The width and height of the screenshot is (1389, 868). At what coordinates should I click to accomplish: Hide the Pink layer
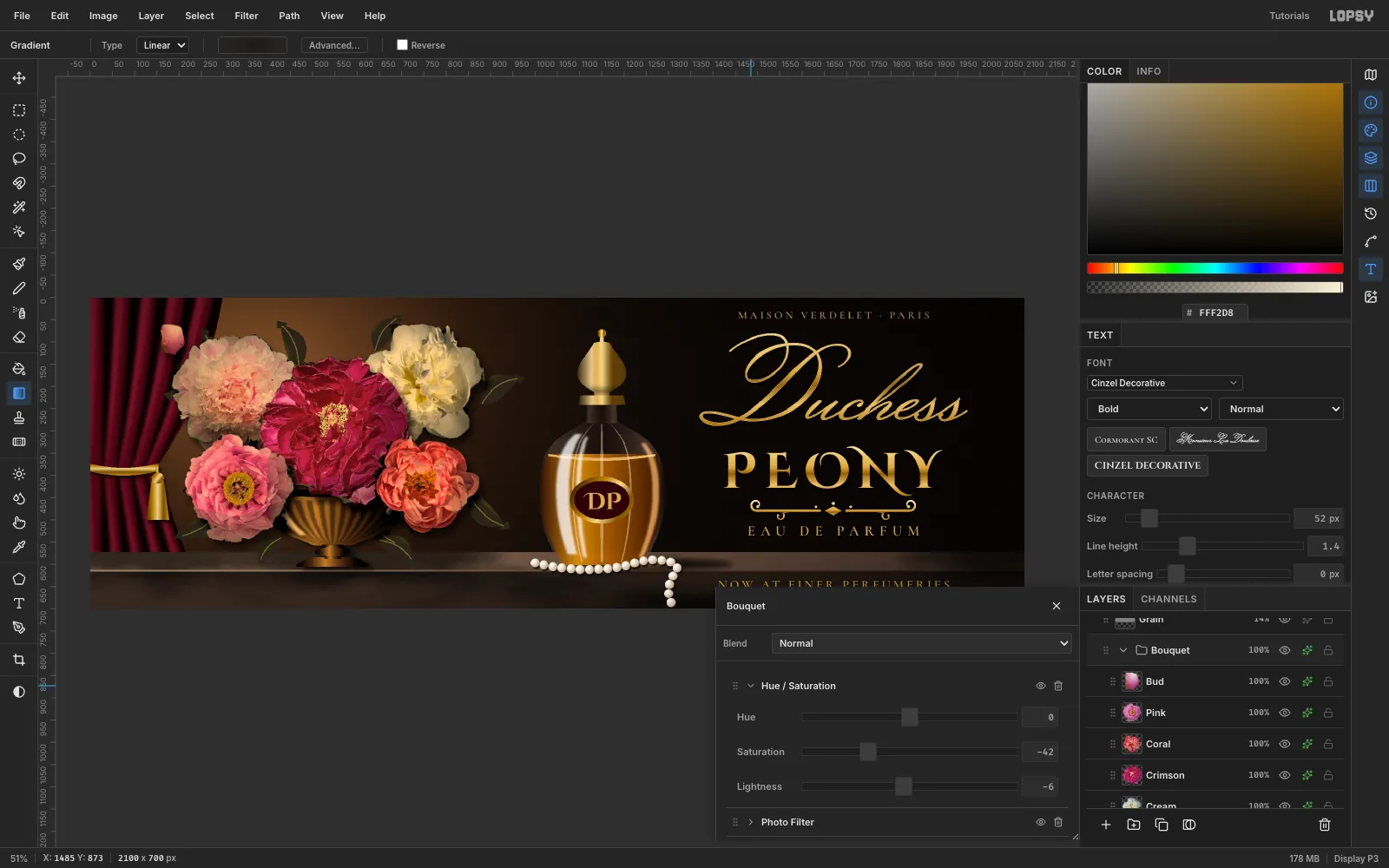(1285, 713)
